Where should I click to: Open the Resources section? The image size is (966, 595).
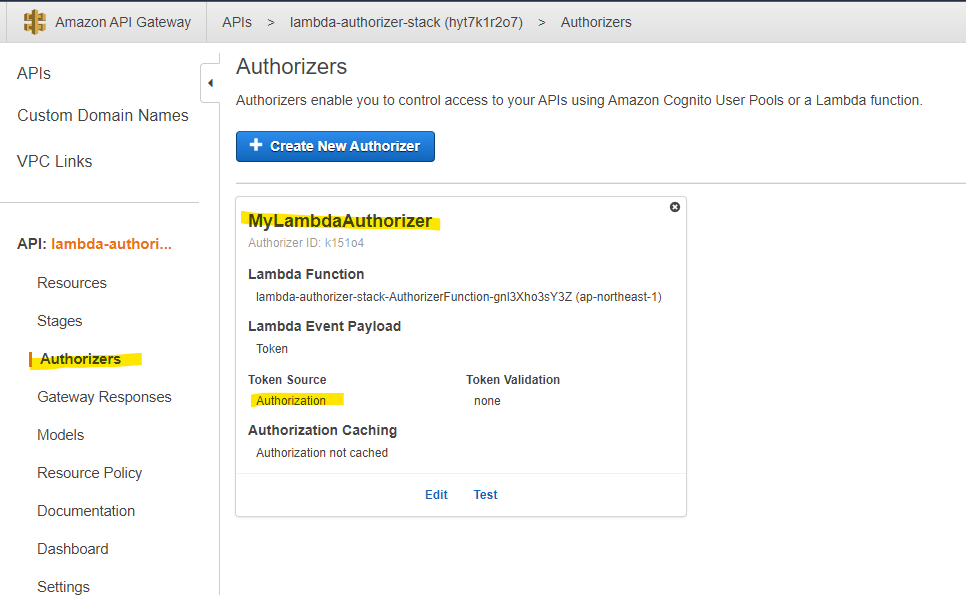tap(71, 282)
